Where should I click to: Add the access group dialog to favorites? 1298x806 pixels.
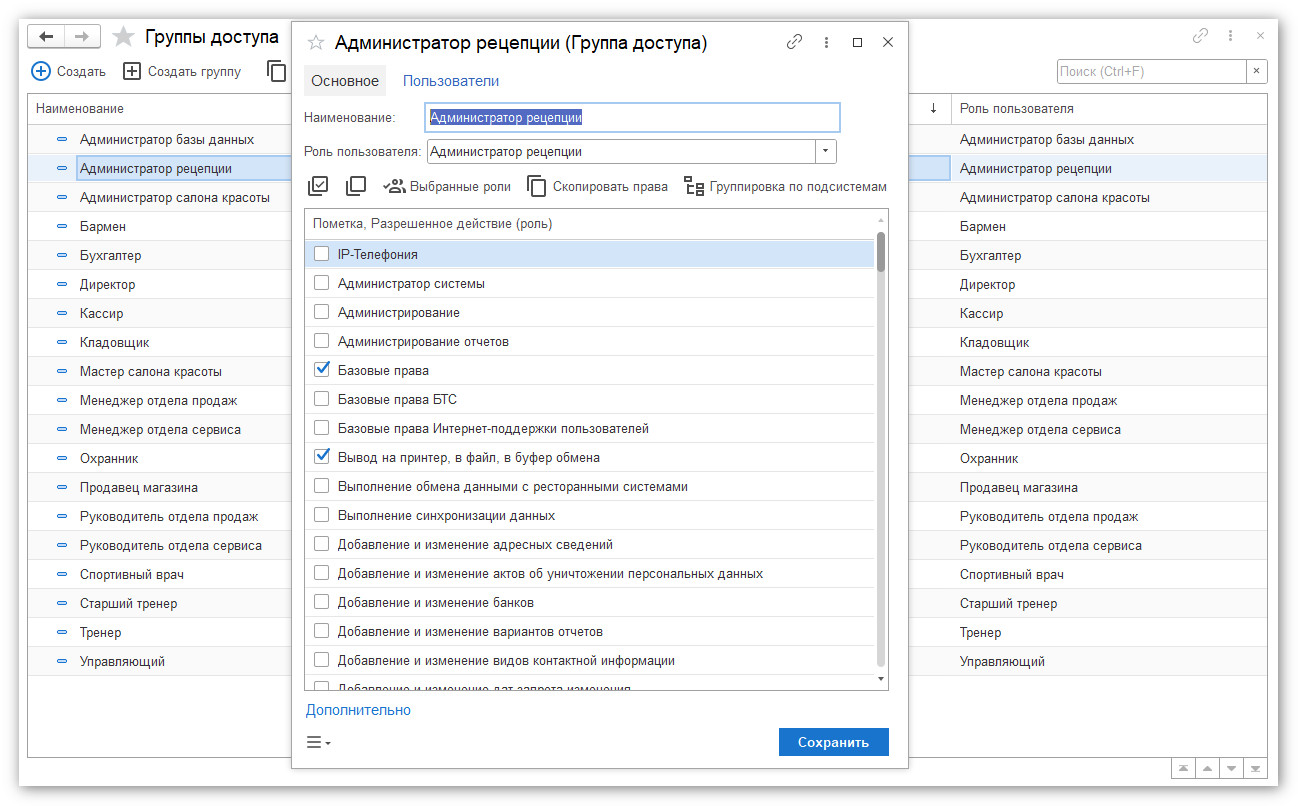tap(316, 42)
